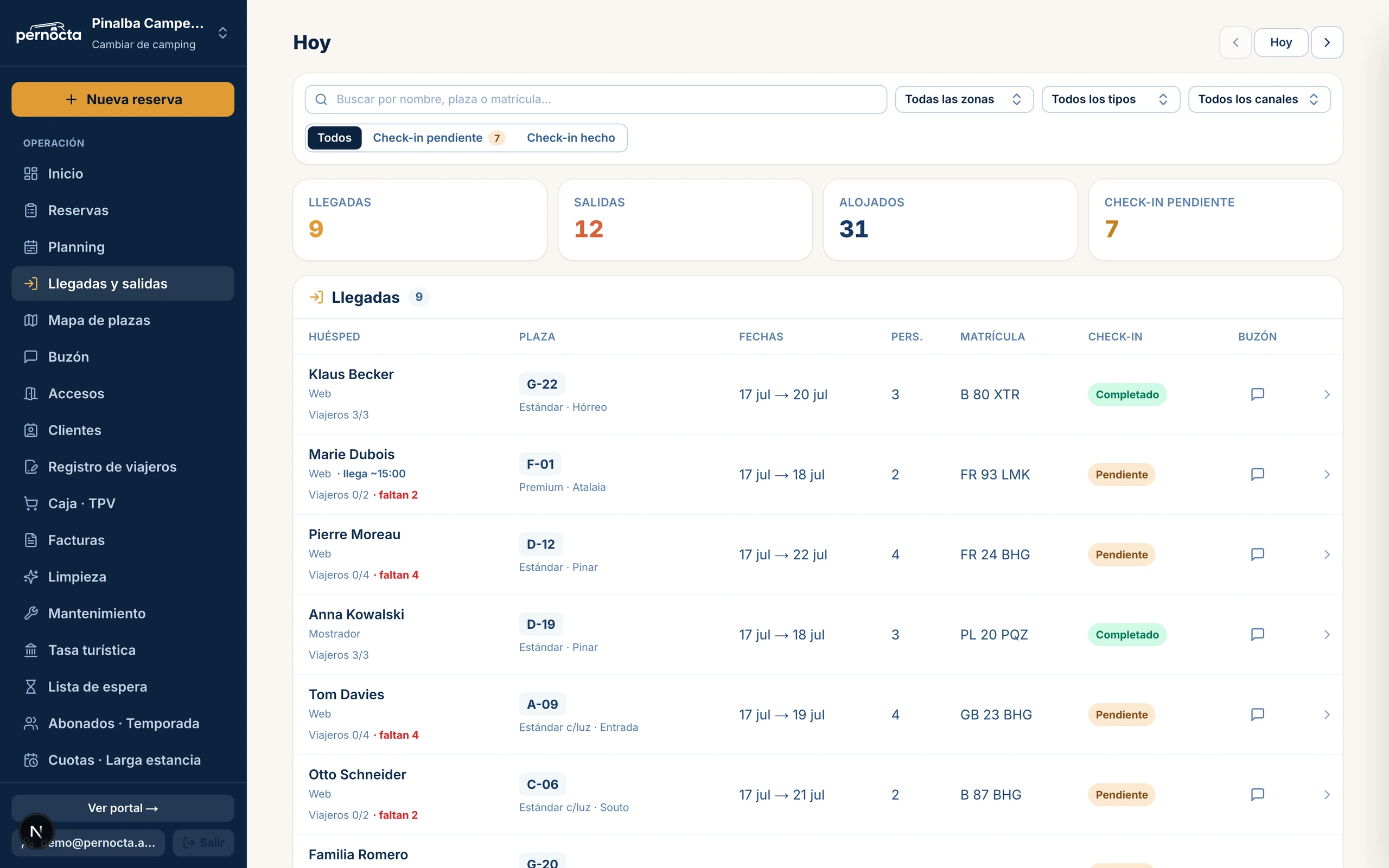Click the Tasa turística bank icon
This screenshot has width=1389, height=868.
31,650
